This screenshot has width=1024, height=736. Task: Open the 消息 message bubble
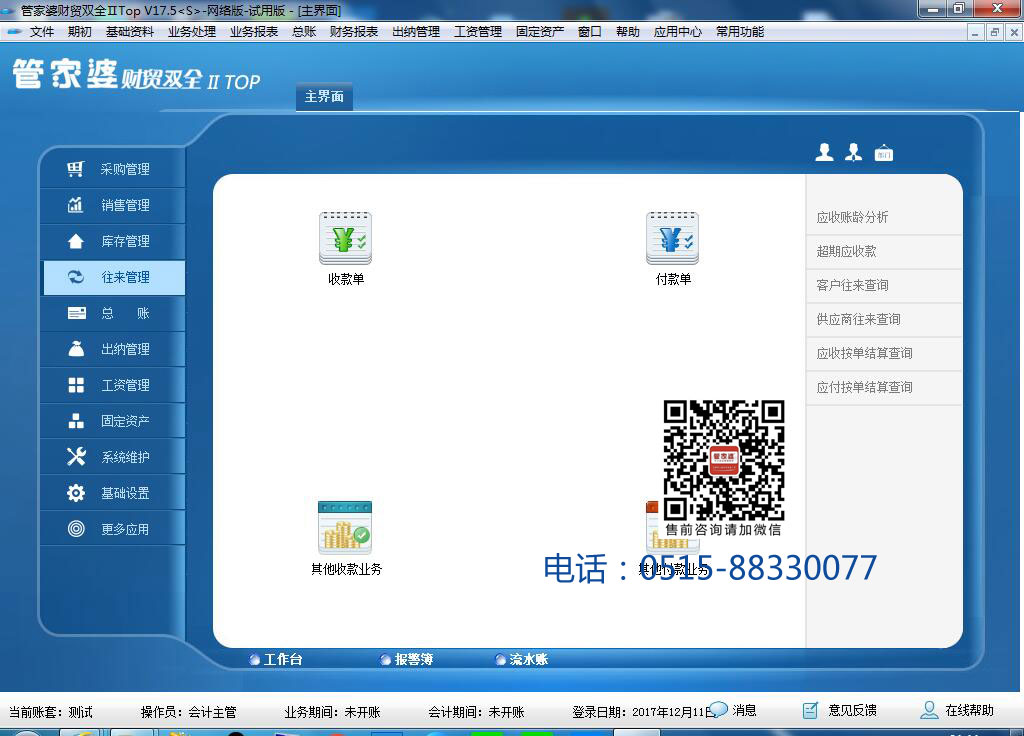point(733,710)
